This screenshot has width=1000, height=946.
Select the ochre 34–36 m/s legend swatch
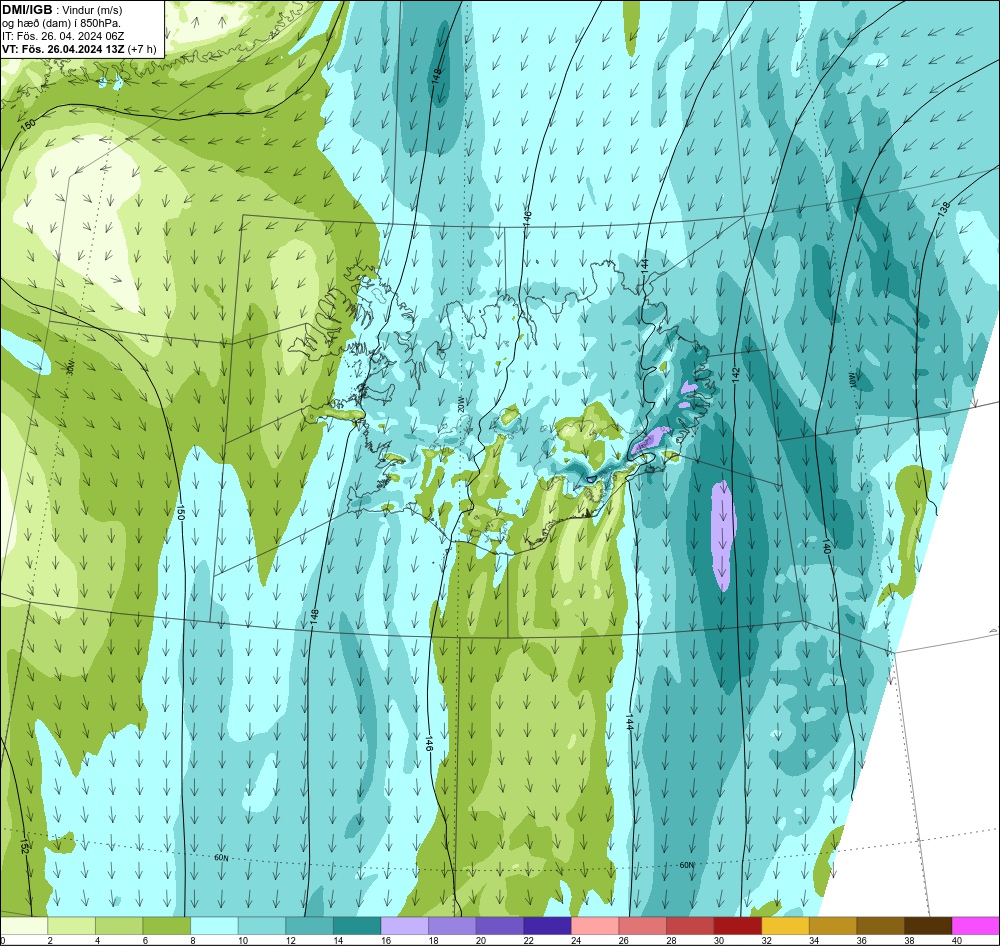coord(832,926)
